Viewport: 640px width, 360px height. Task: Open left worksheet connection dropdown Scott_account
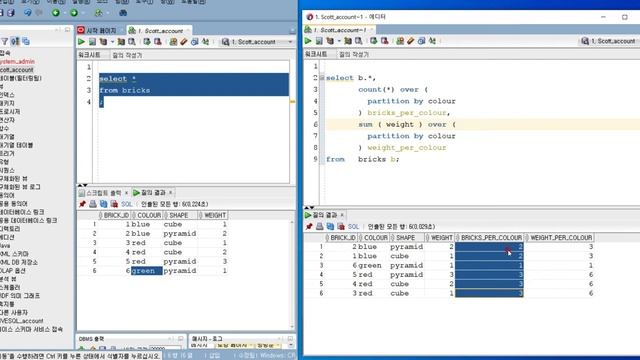(257, 42)
